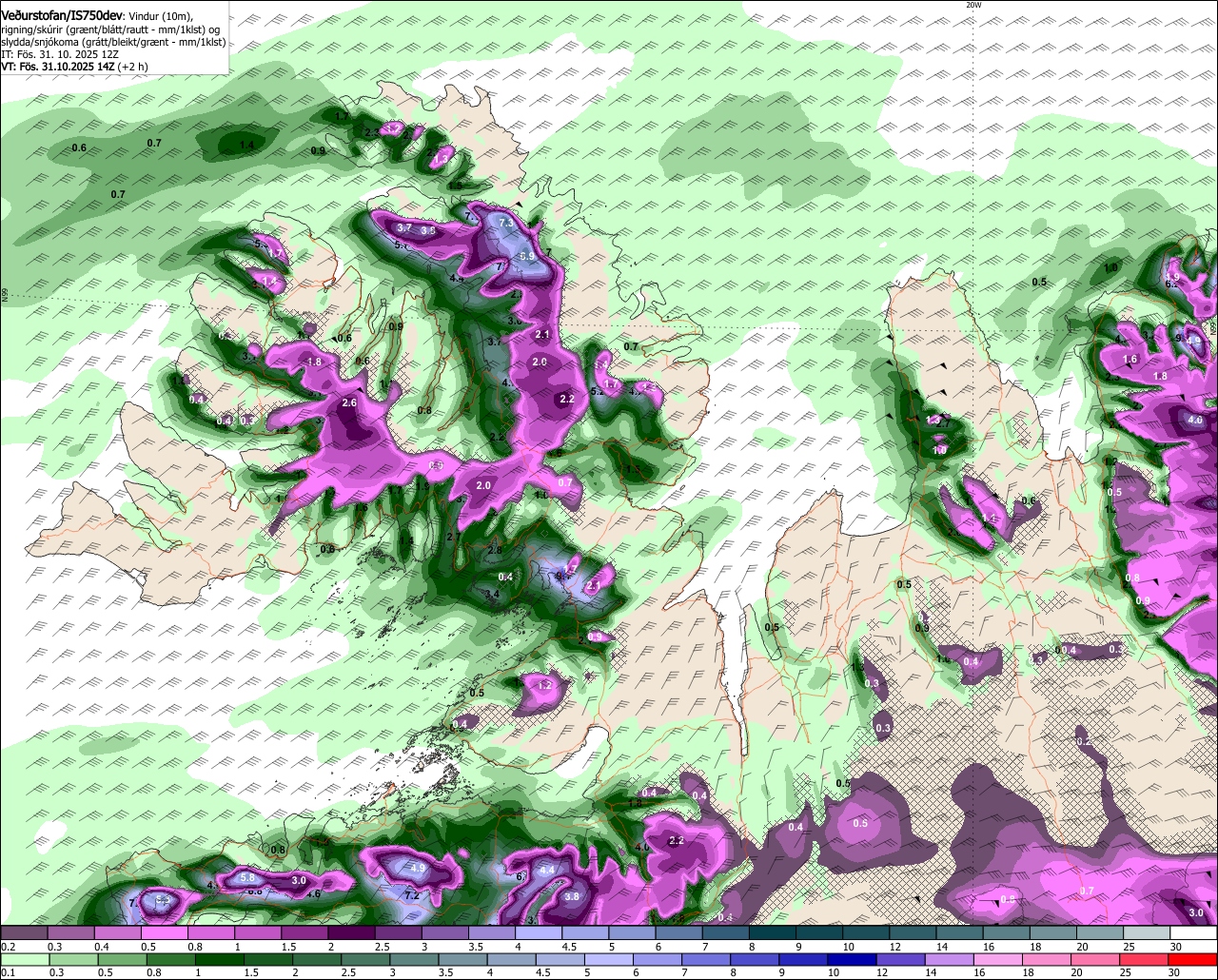Click the 2.6 value in the purple snow area
The height and width of the screenshot is (980, 1218).
349,403
